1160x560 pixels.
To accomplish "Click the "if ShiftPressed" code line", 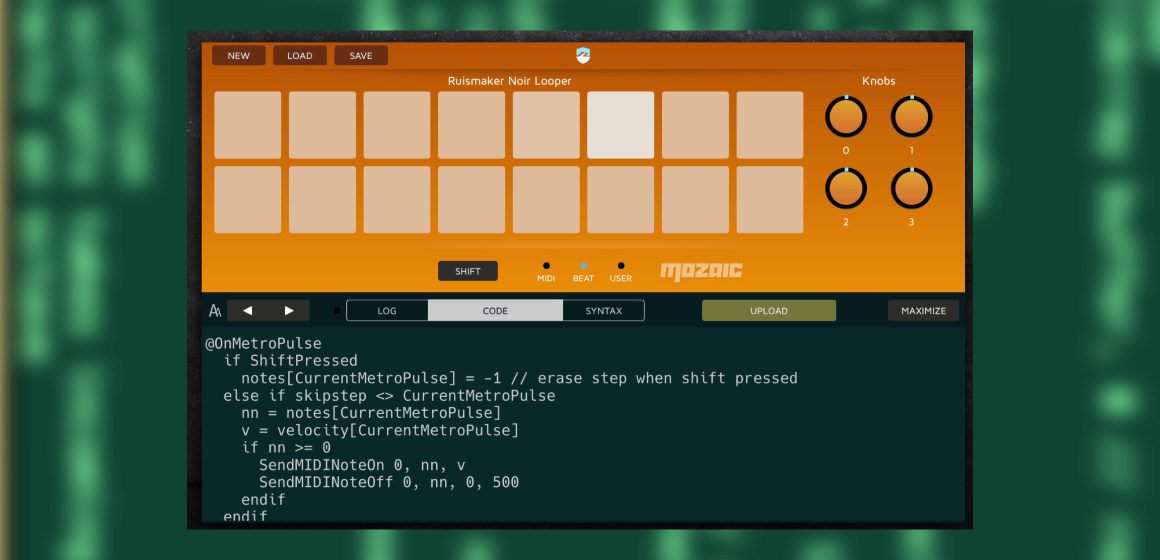I will (x=291, y=361).
